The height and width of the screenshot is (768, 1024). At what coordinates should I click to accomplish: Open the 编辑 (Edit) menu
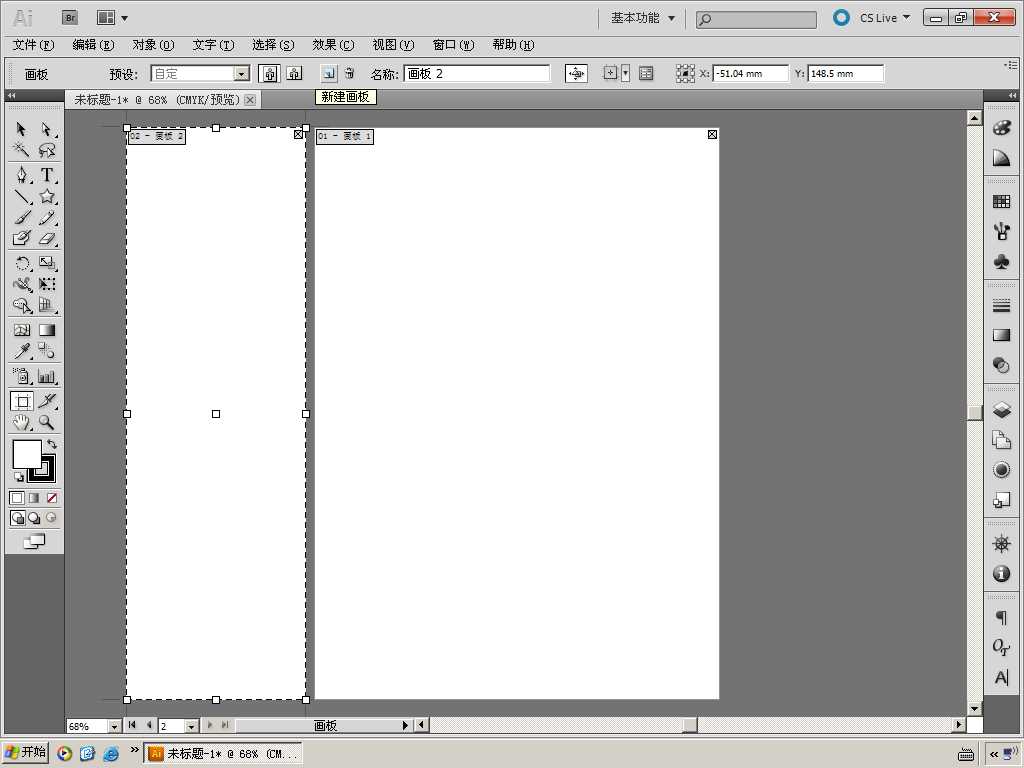pos(93,45)
